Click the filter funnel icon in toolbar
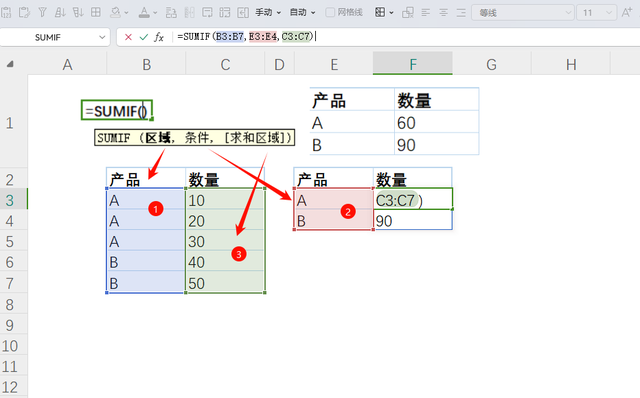 point(42,13)
